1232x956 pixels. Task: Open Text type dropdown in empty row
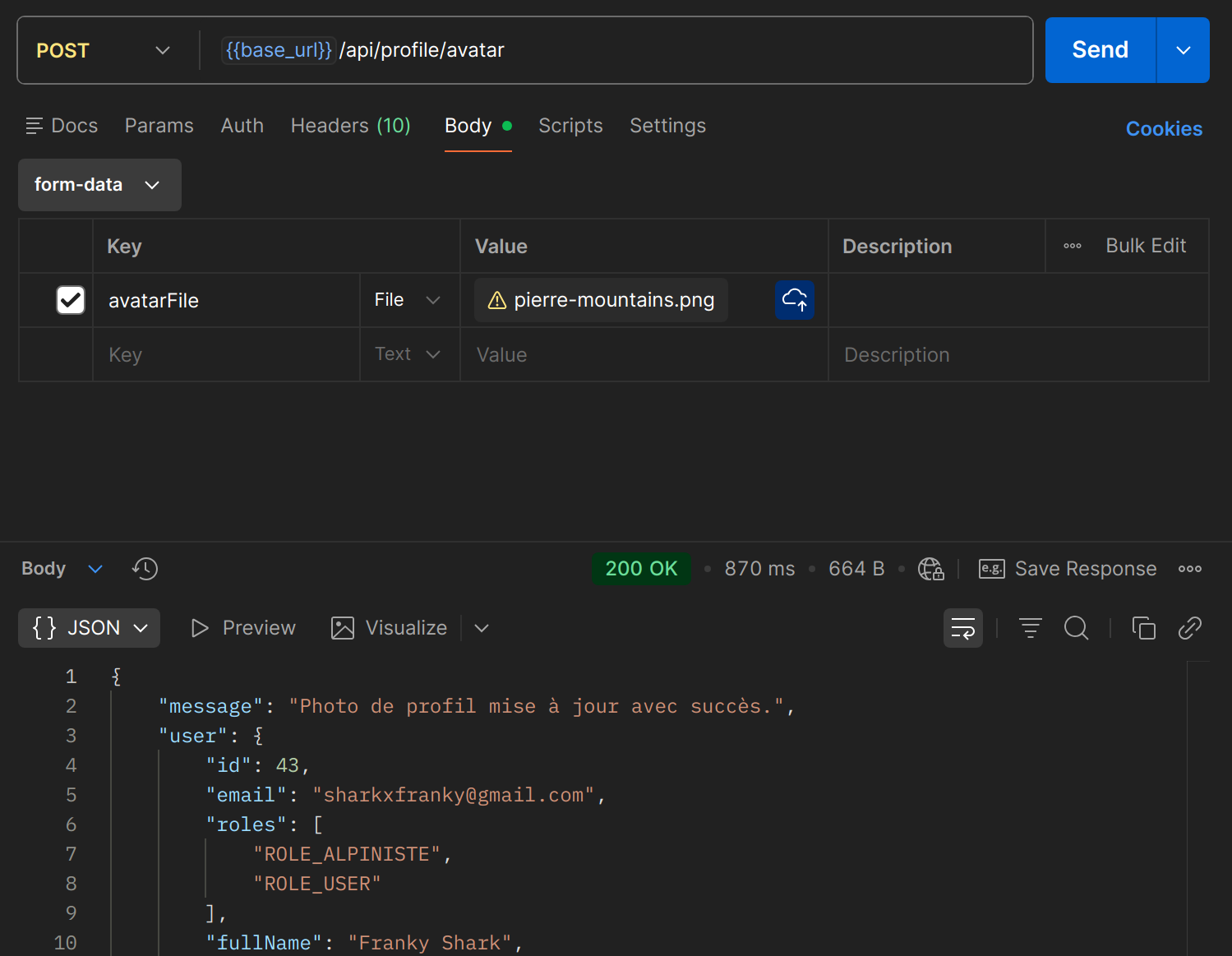click(x=409, y=354)
